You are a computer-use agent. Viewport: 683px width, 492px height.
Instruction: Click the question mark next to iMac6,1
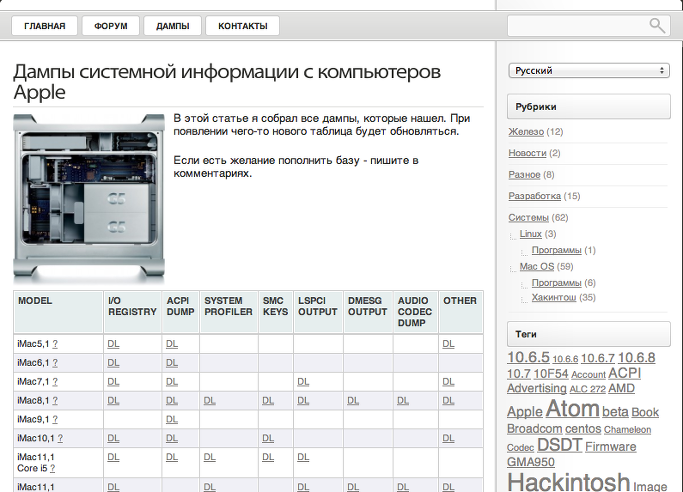(x=55, y=363)
